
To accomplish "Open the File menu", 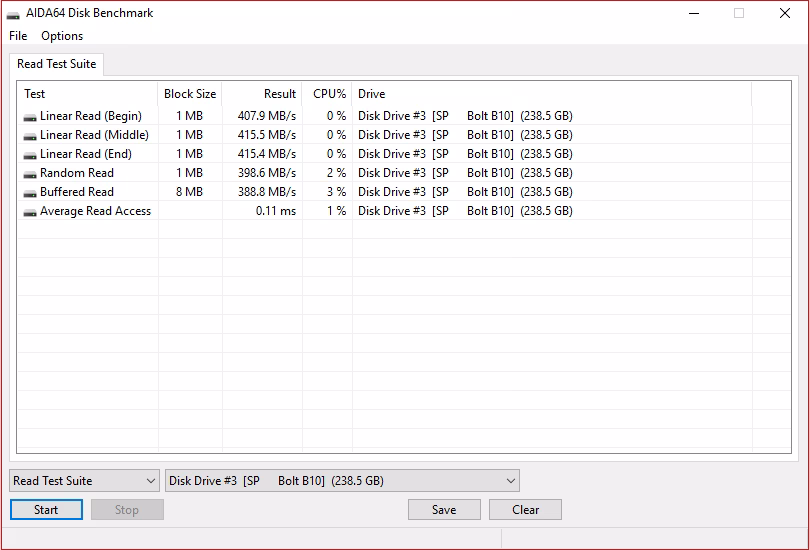I will click(x=18, y=36).
